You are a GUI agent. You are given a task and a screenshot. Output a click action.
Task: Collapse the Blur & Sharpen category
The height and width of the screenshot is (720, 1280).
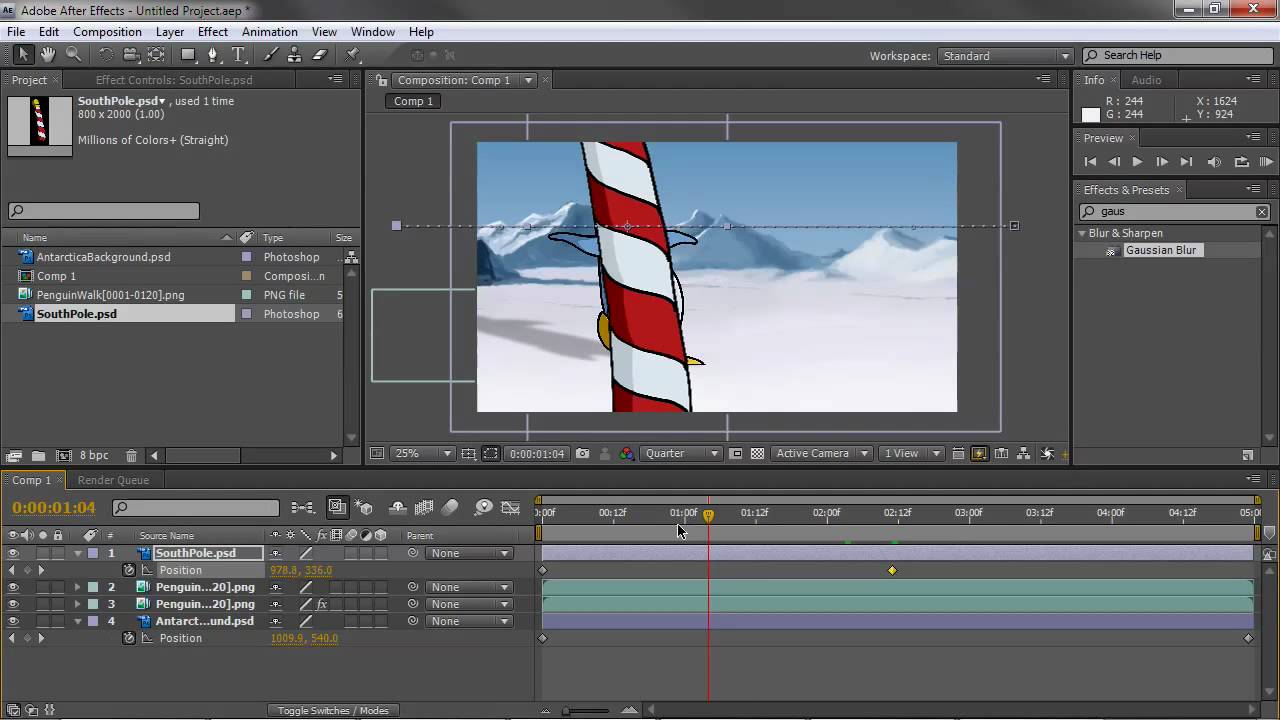point(1082,233)
